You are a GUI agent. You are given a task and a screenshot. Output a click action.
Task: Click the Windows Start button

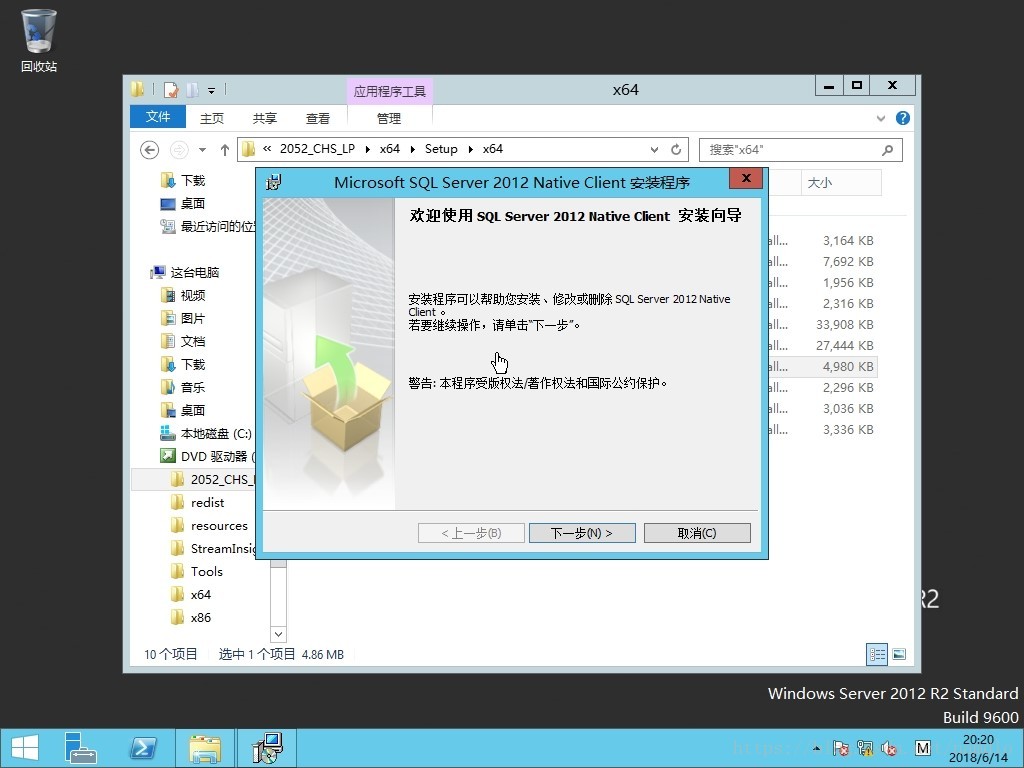click(x=25, y=748)
